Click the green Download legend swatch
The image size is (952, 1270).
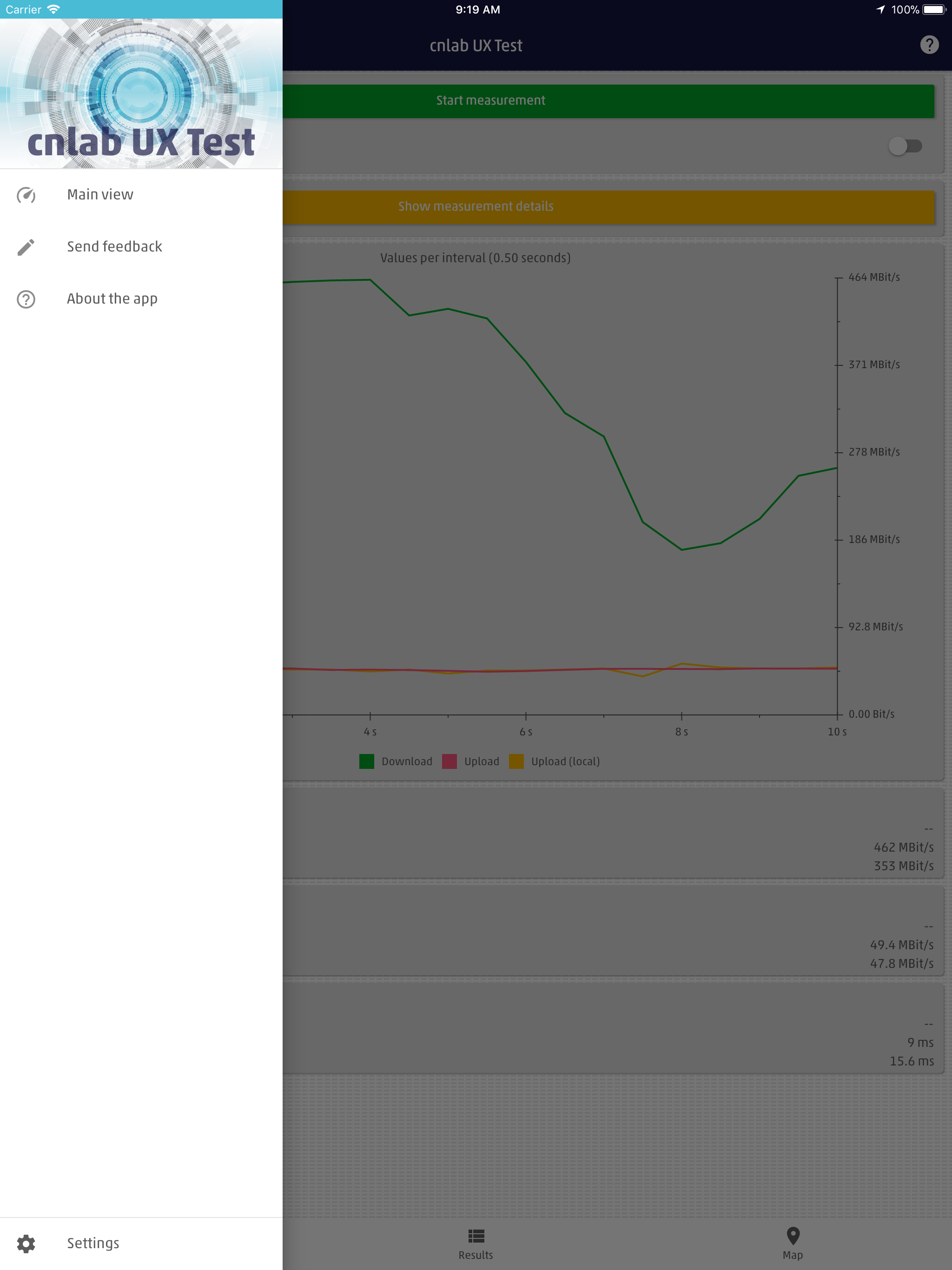pos(366,761)
